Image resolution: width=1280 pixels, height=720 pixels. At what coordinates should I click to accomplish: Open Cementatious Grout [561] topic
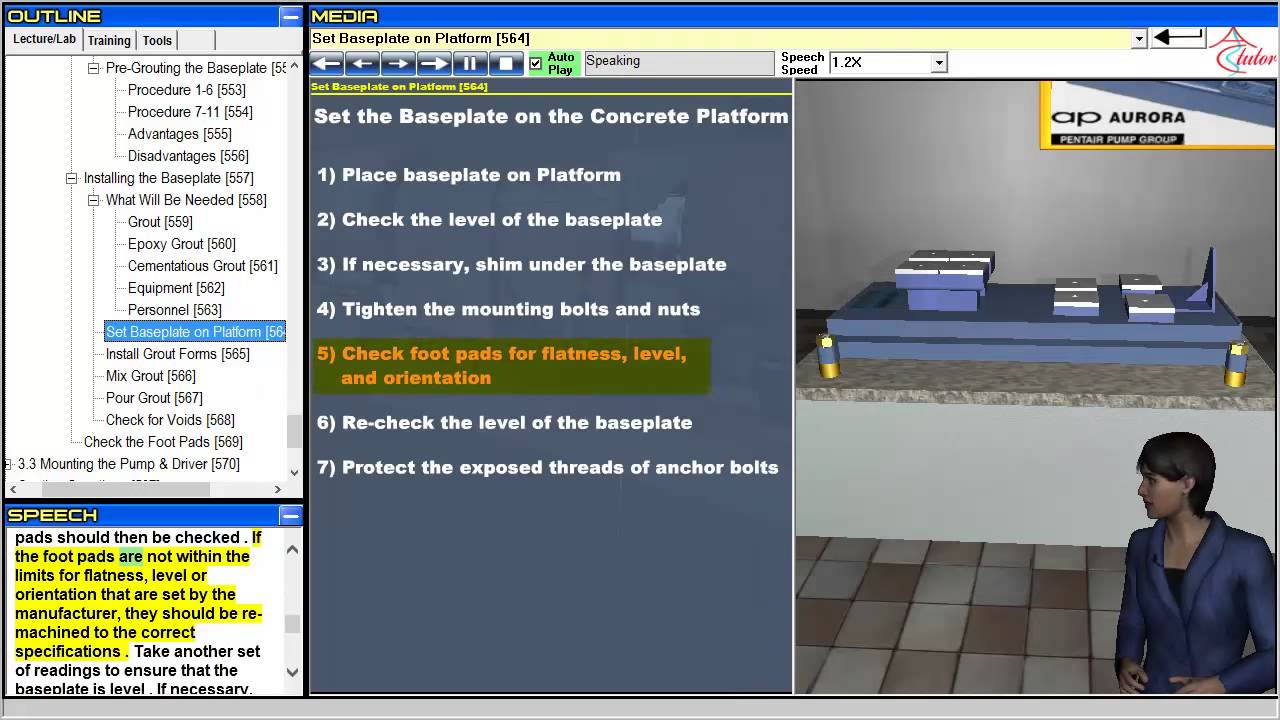tap(202, 266)
